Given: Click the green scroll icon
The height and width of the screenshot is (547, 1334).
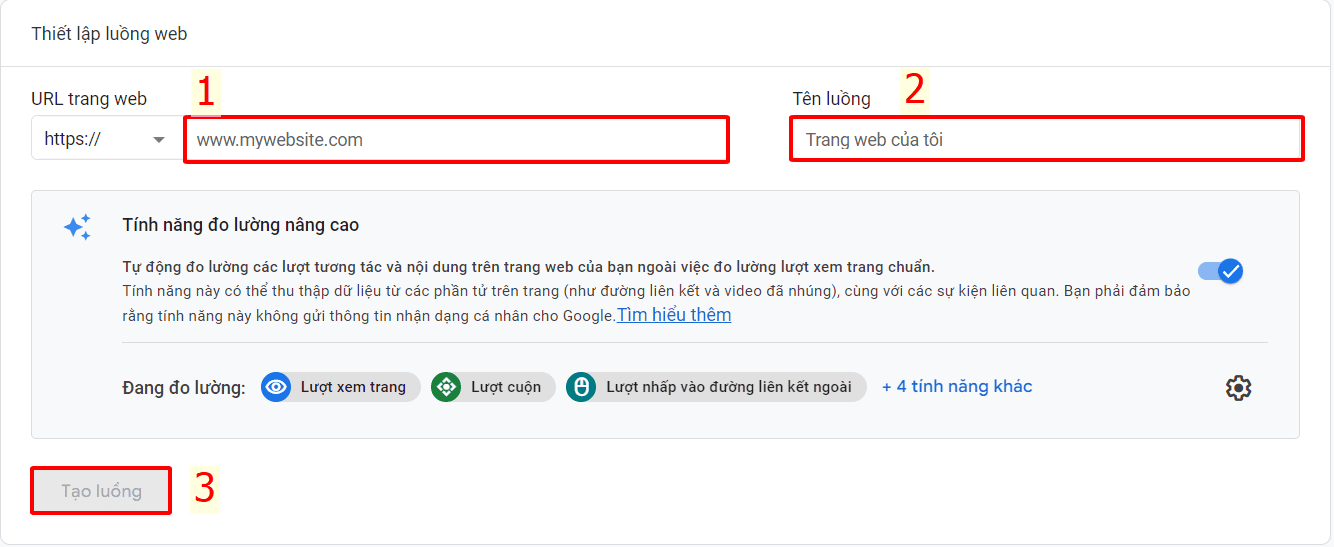Looking at the screenshot, I should (x=446, y=387).
